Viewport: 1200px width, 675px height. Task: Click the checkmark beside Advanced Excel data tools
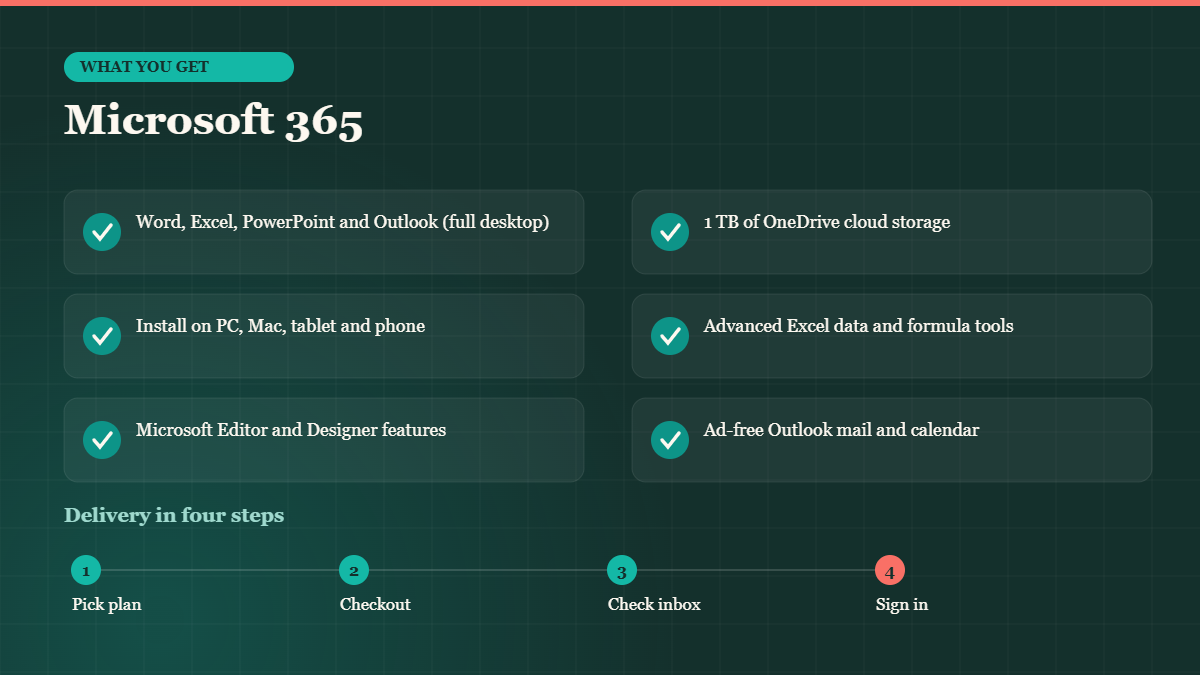(x=670, y=336)
